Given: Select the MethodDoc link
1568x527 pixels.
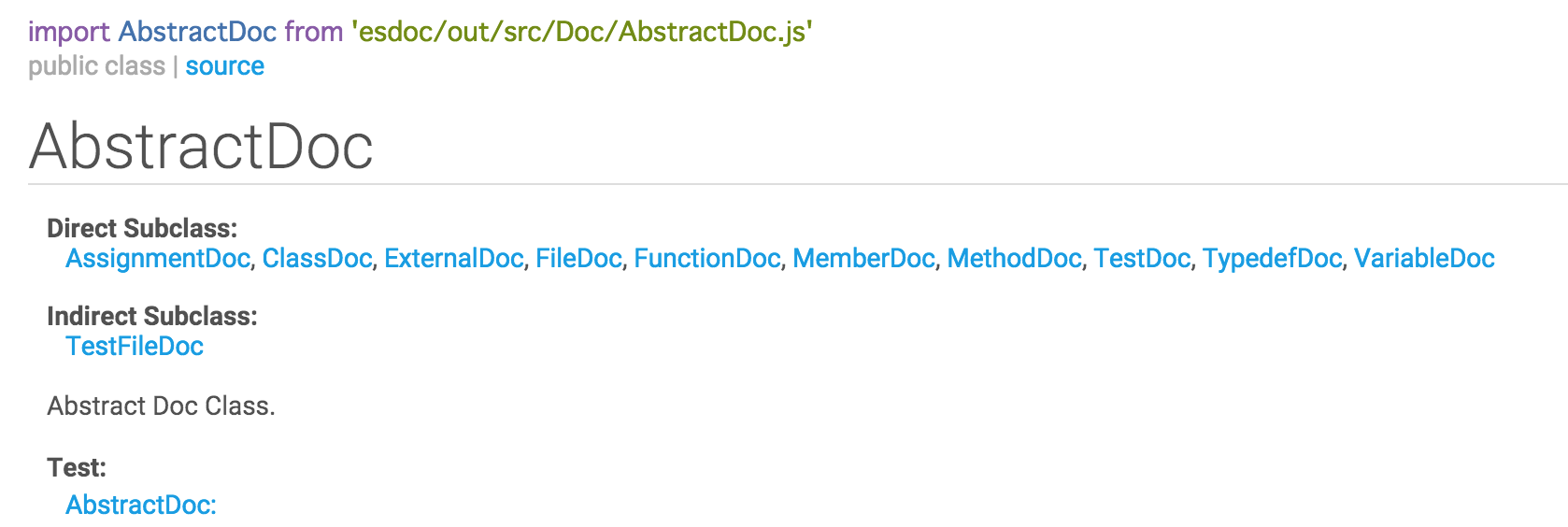Looking at the screenshot, I should (x=1014, y=259).
